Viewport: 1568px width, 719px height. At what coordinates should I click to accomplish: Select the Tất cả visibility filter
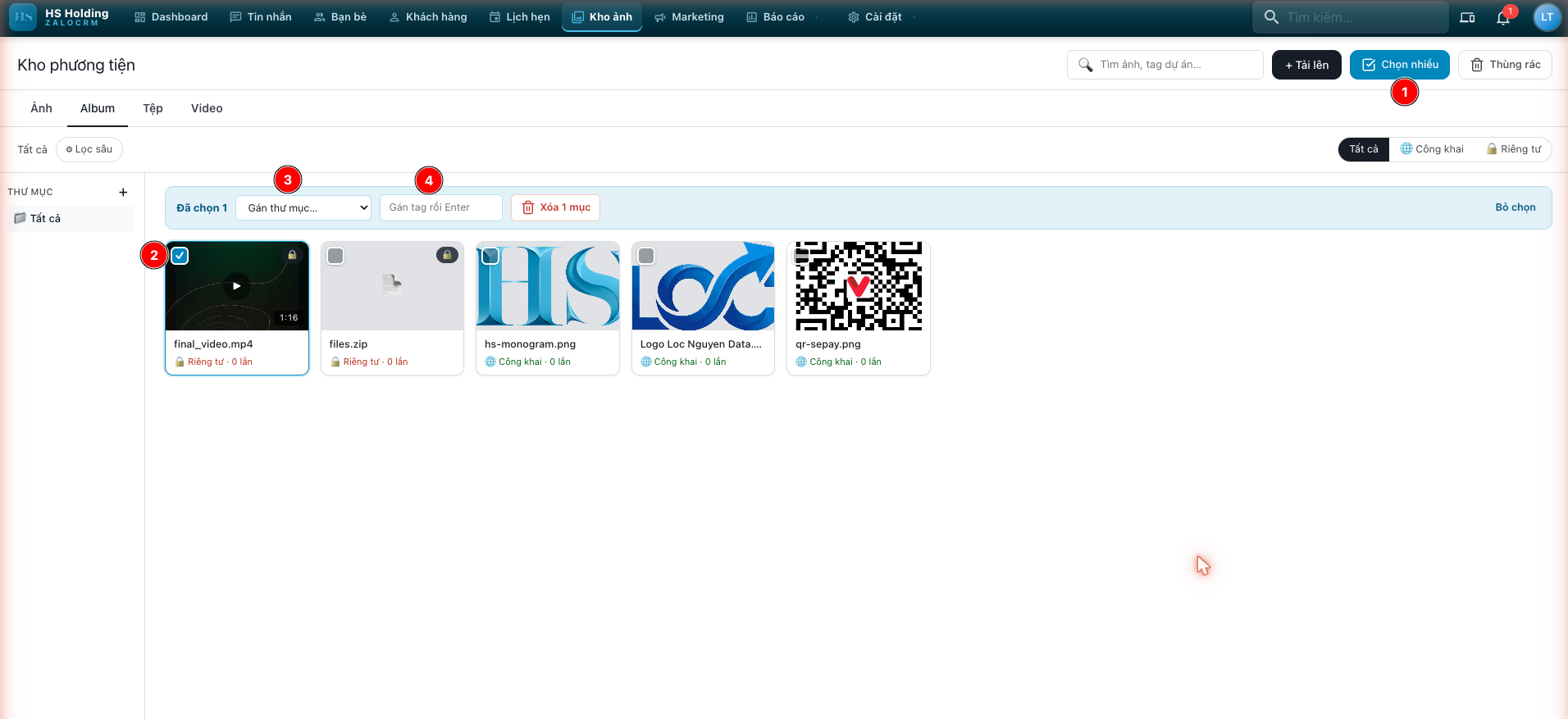[1364, 149]
